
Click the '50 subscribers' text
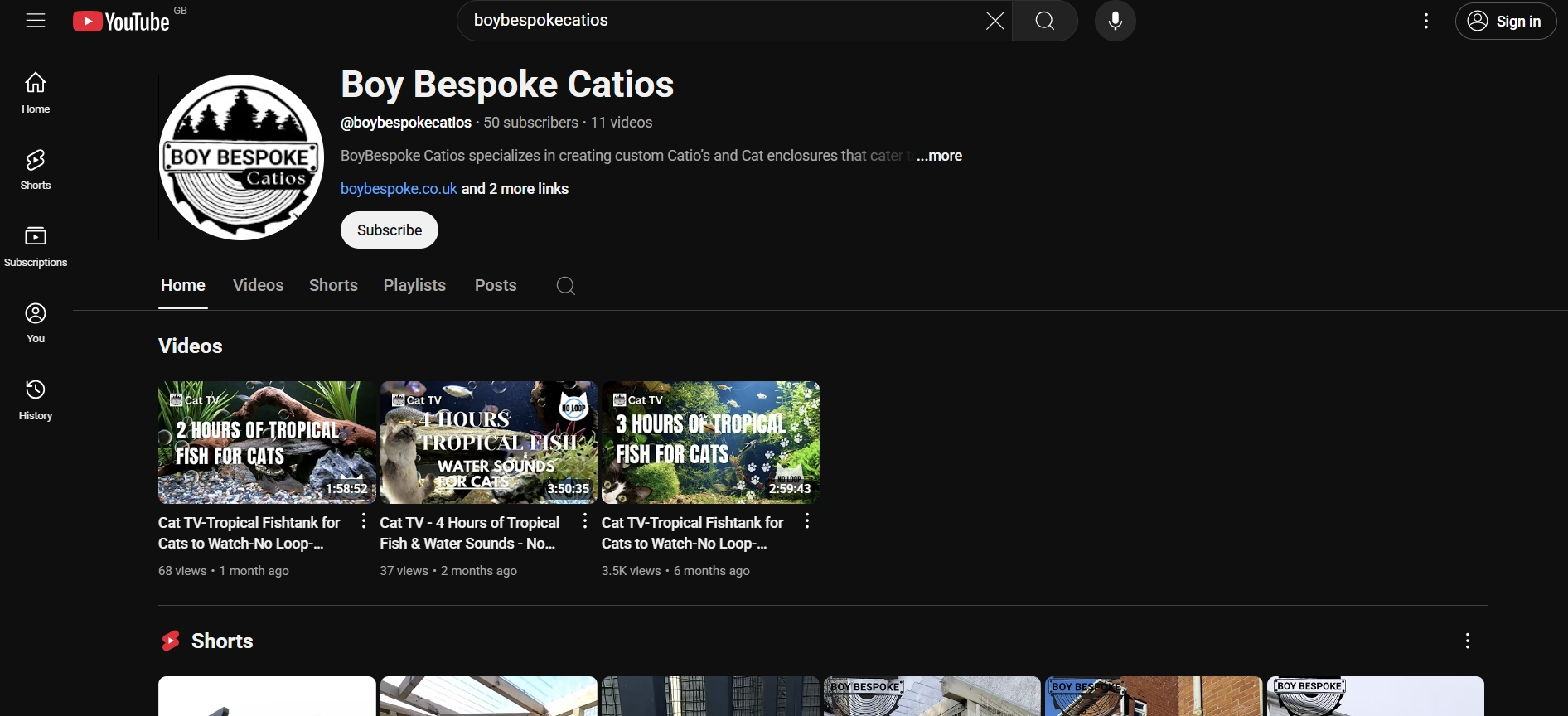pyautogui.click(x=530, y=123)
